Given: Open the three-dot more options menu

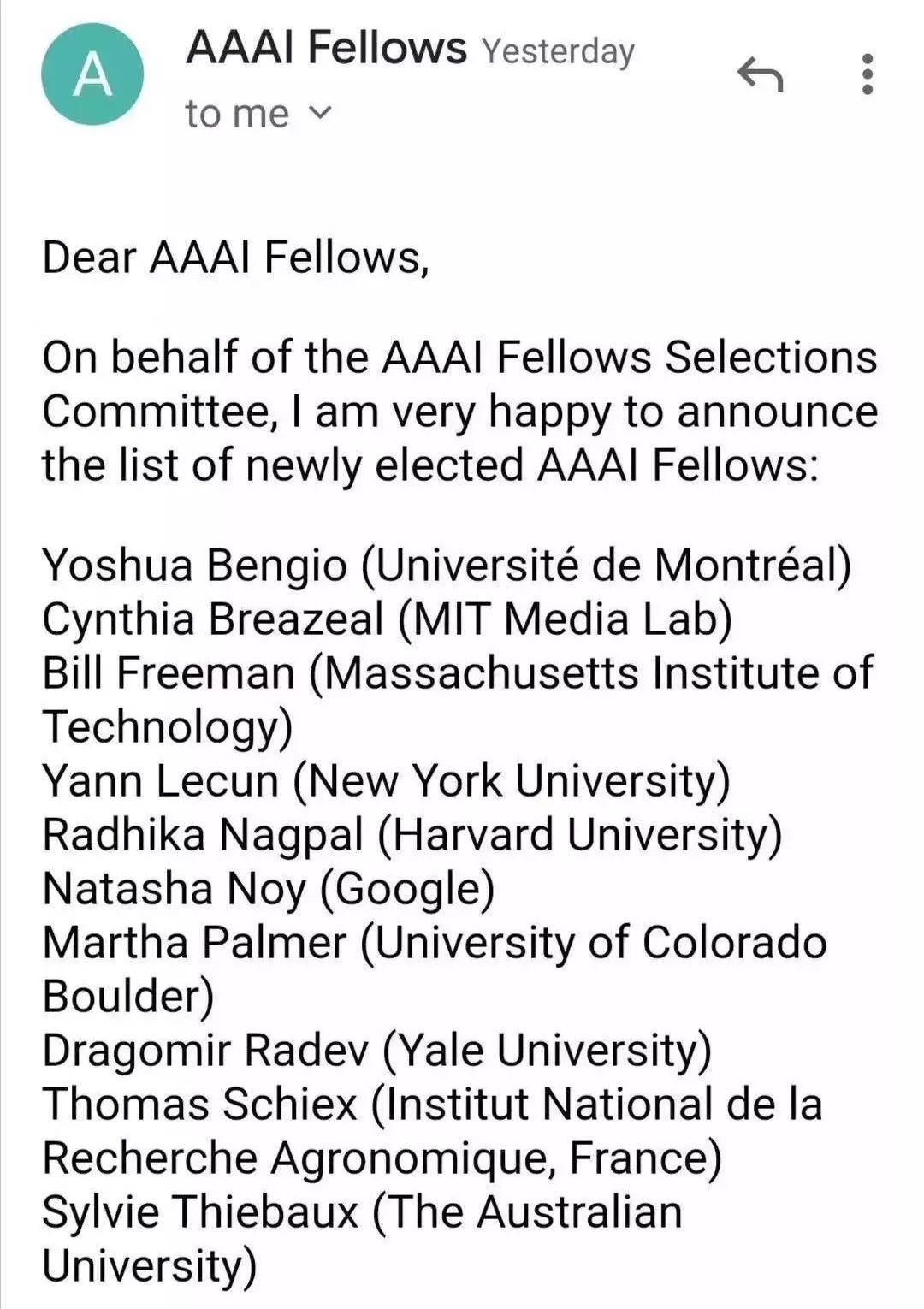Looking at the screenshot, I should [867, 75].
